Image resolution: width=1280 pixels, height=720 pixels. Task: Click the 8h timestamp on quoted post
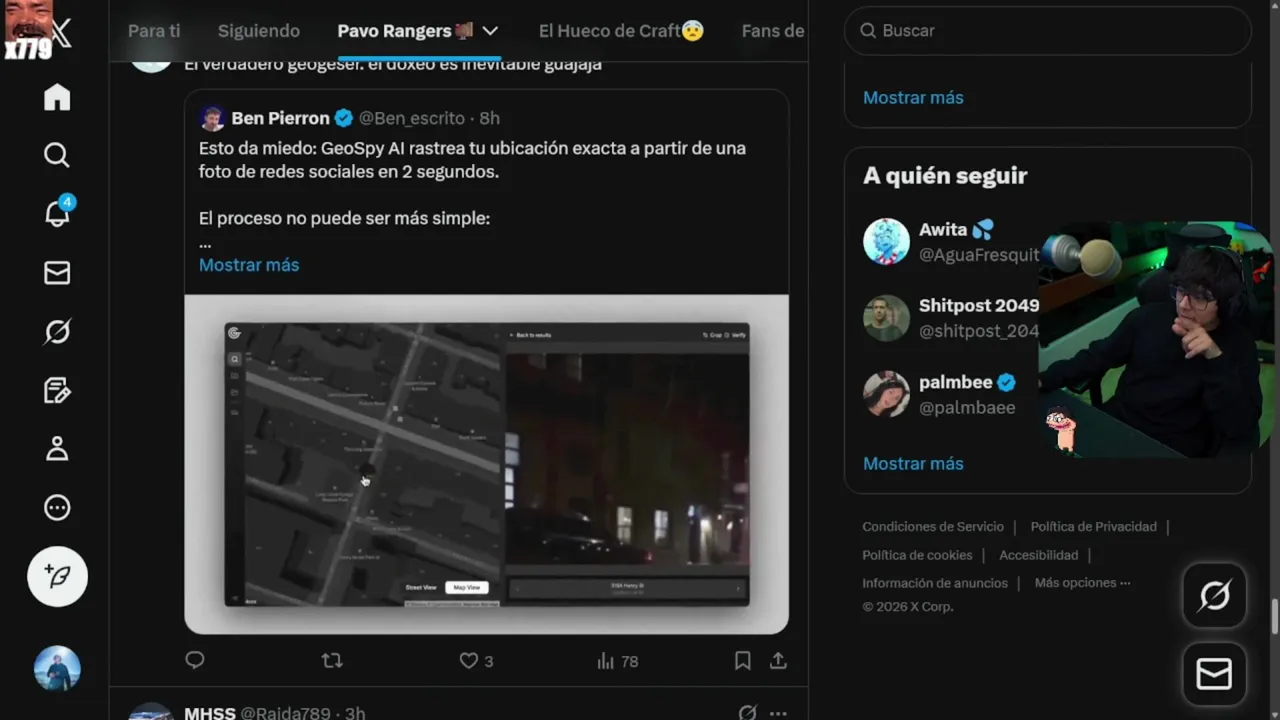489,118
